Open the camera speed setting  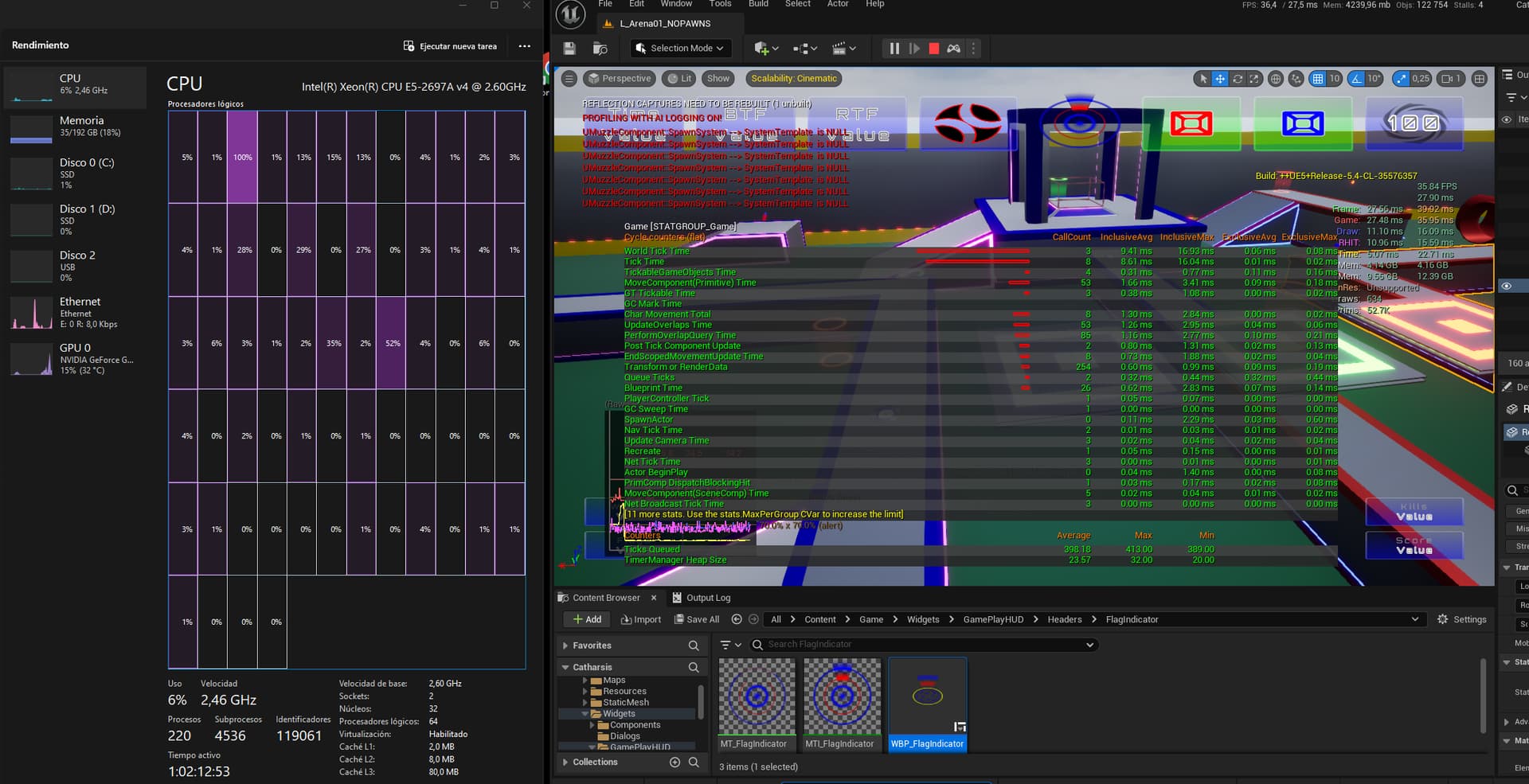[x=1451, y=79]
